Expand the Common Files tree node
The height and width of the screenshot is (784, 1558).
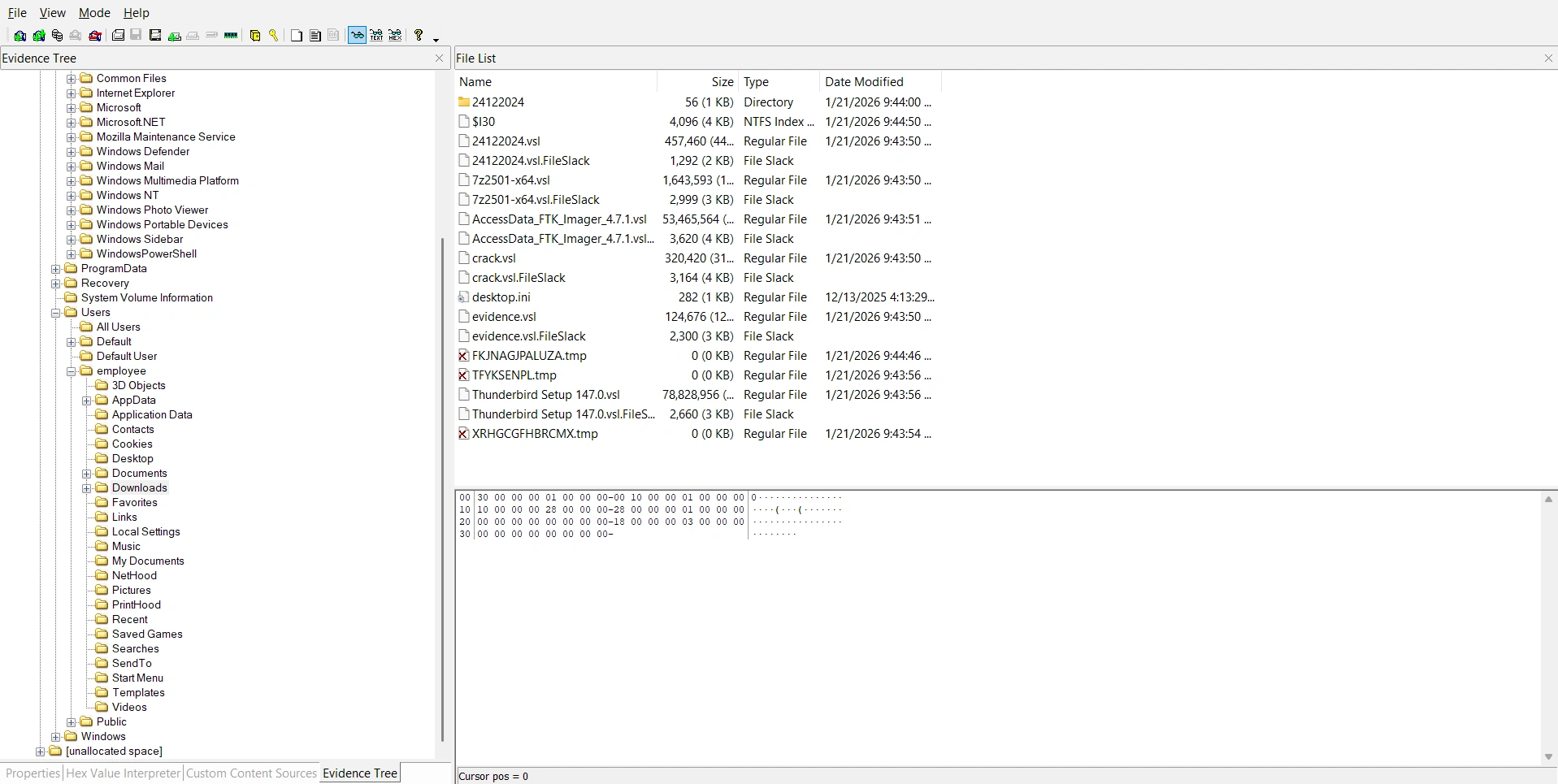[71, 78]
